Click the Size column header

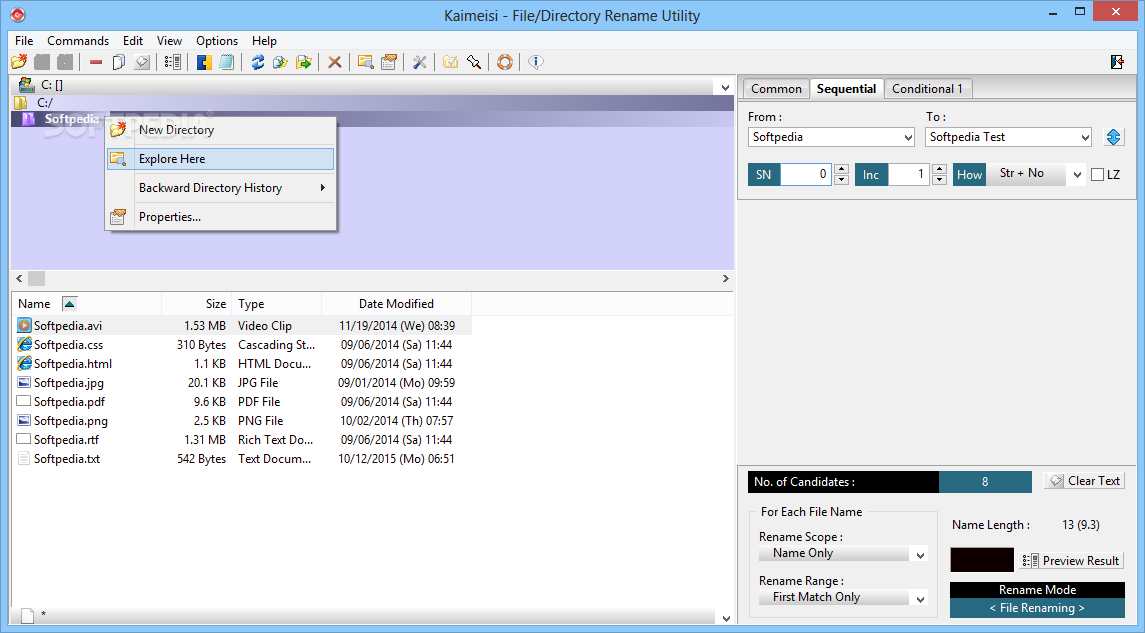click(197, 304)
